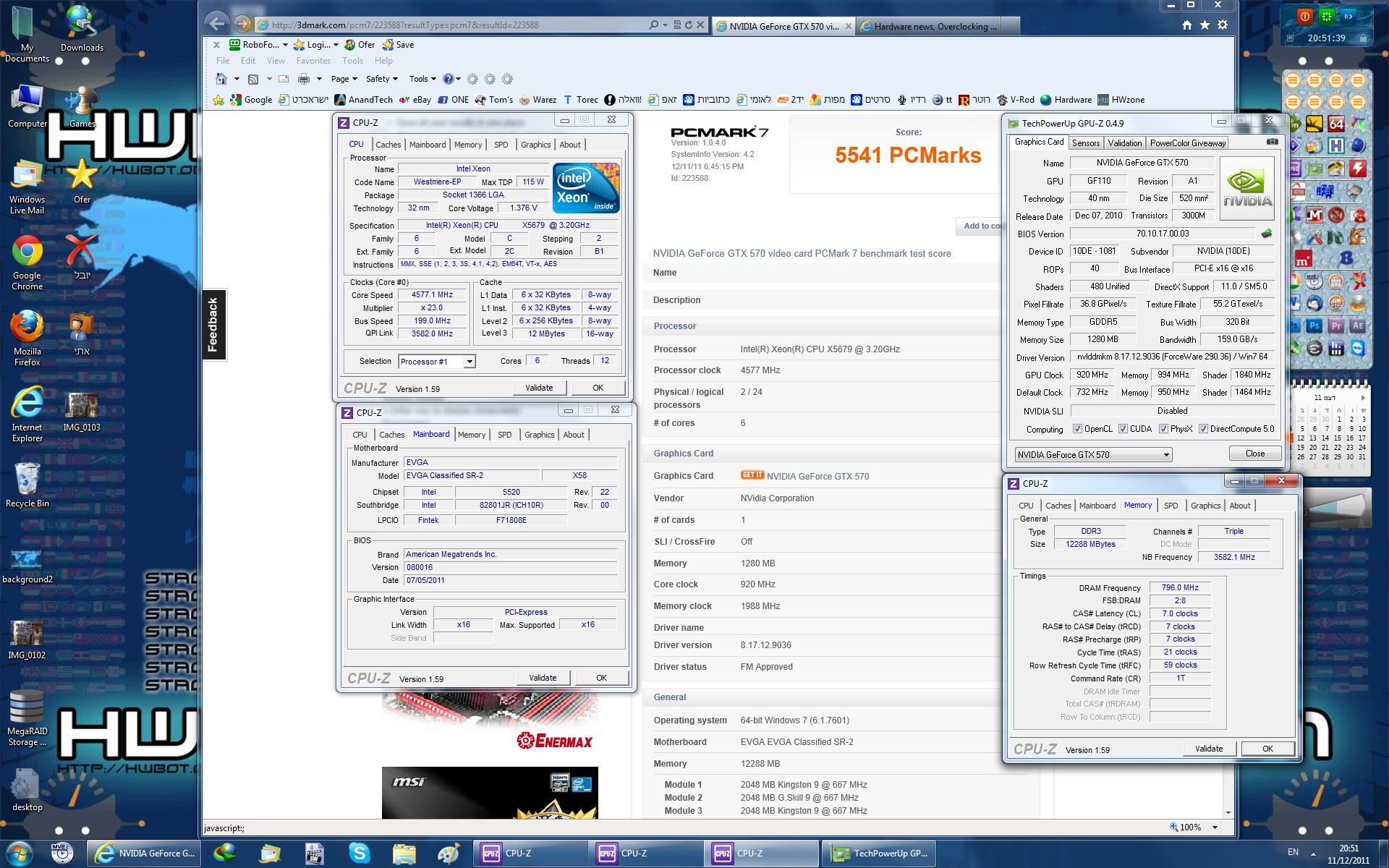The width and height of the screenshot is (1389, 868).
Task: Take GPU-Z screenshot with camera icon
Action: (1272, 142)
